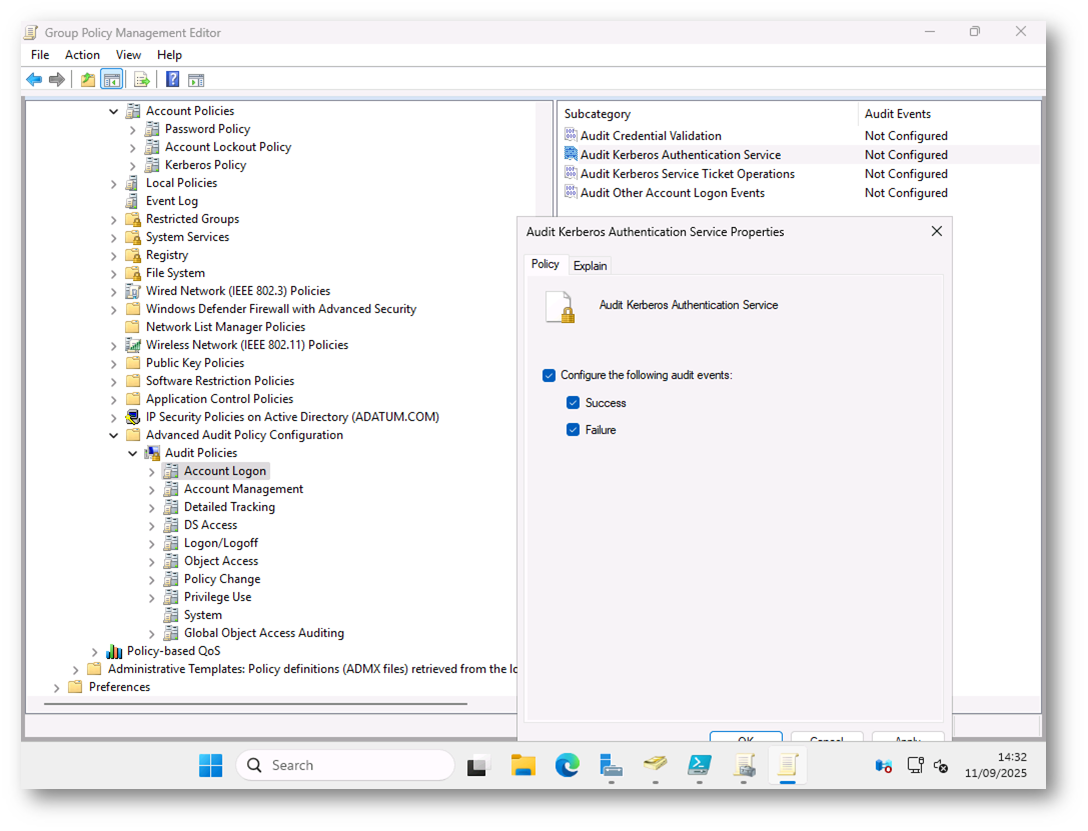Open Help using the blue question mark icon
The image size is (1088, 831).
173,80
